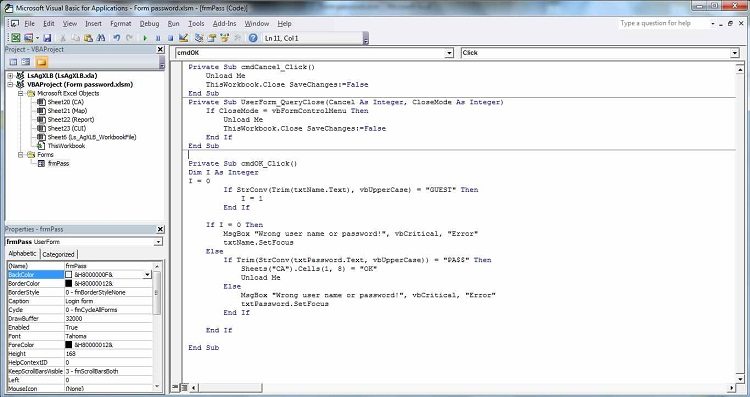Image resolution: width=750 pixels, height=397 pixels.
Task: Click the code window vertical scrollbar down arrow
Action: [739, 379]
